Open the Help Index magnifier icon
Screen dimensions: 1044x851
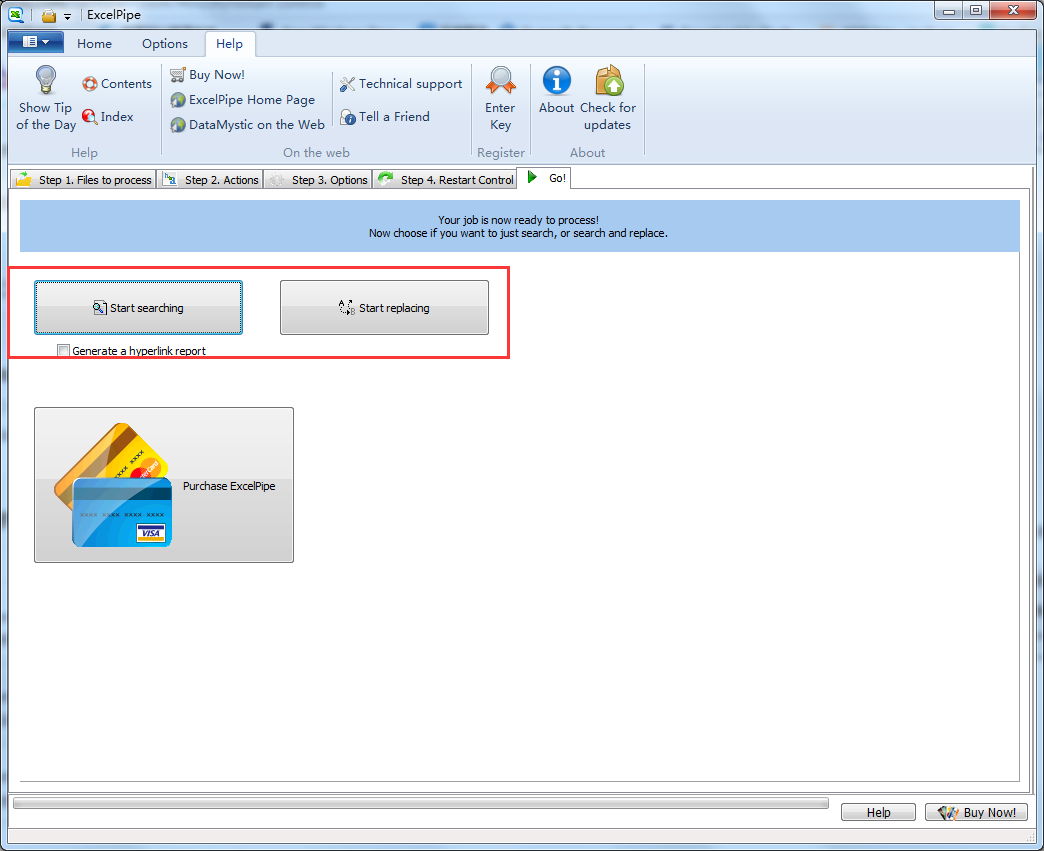pos(89,117)
